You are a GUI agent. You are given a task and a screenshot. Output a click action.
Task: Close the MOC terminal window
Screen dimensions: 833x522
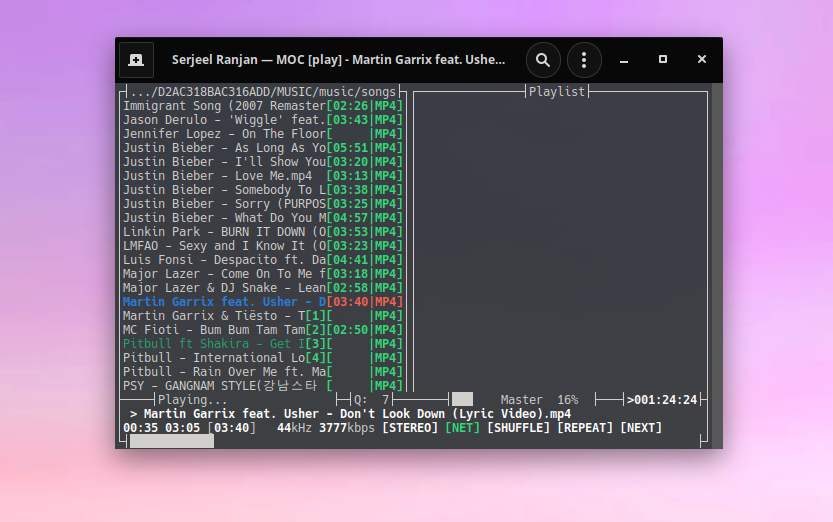click(702, 59)
